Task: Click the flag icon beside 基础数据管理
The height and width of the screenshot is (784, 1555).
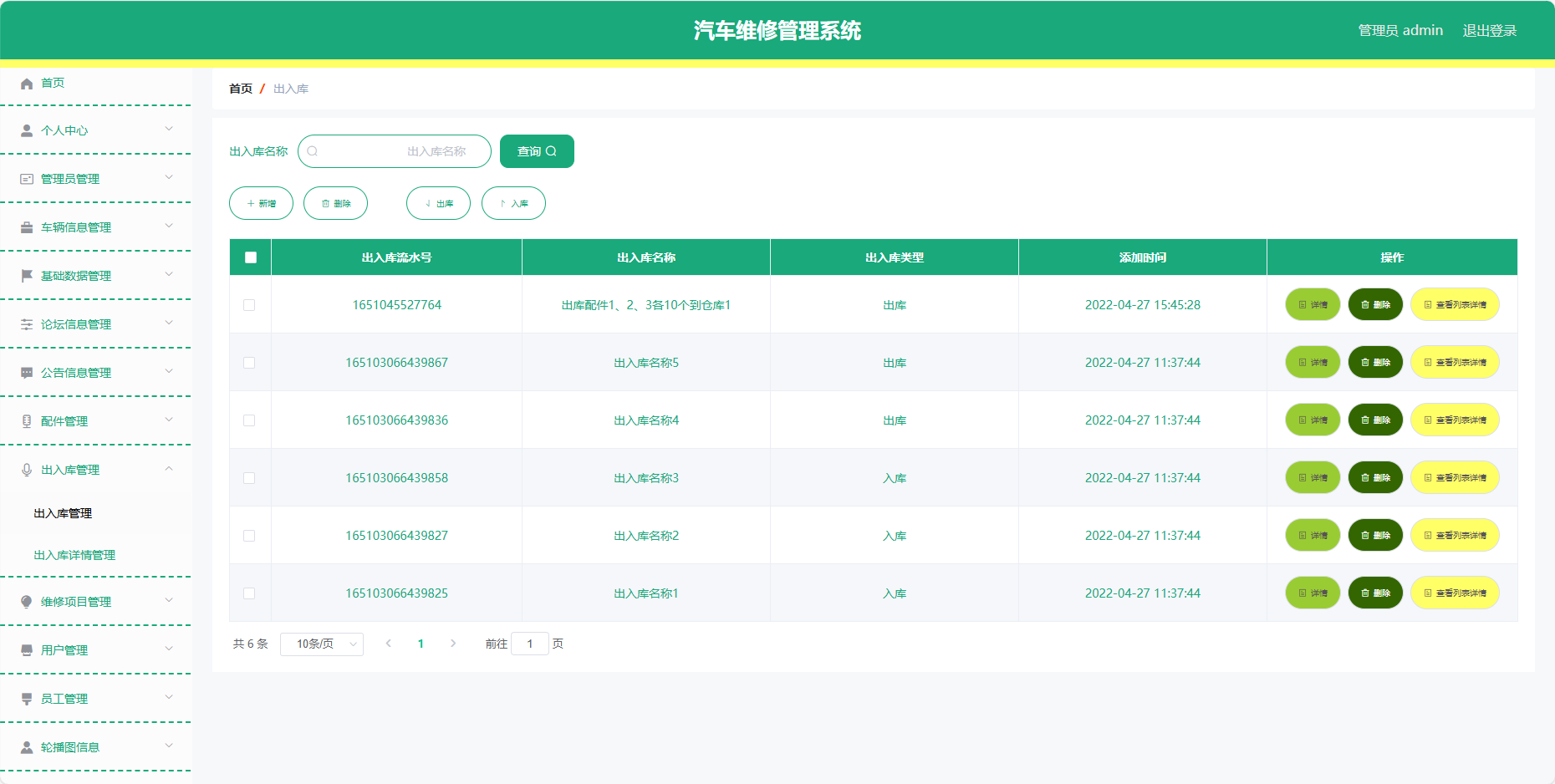Action: (x=27, y=276)
